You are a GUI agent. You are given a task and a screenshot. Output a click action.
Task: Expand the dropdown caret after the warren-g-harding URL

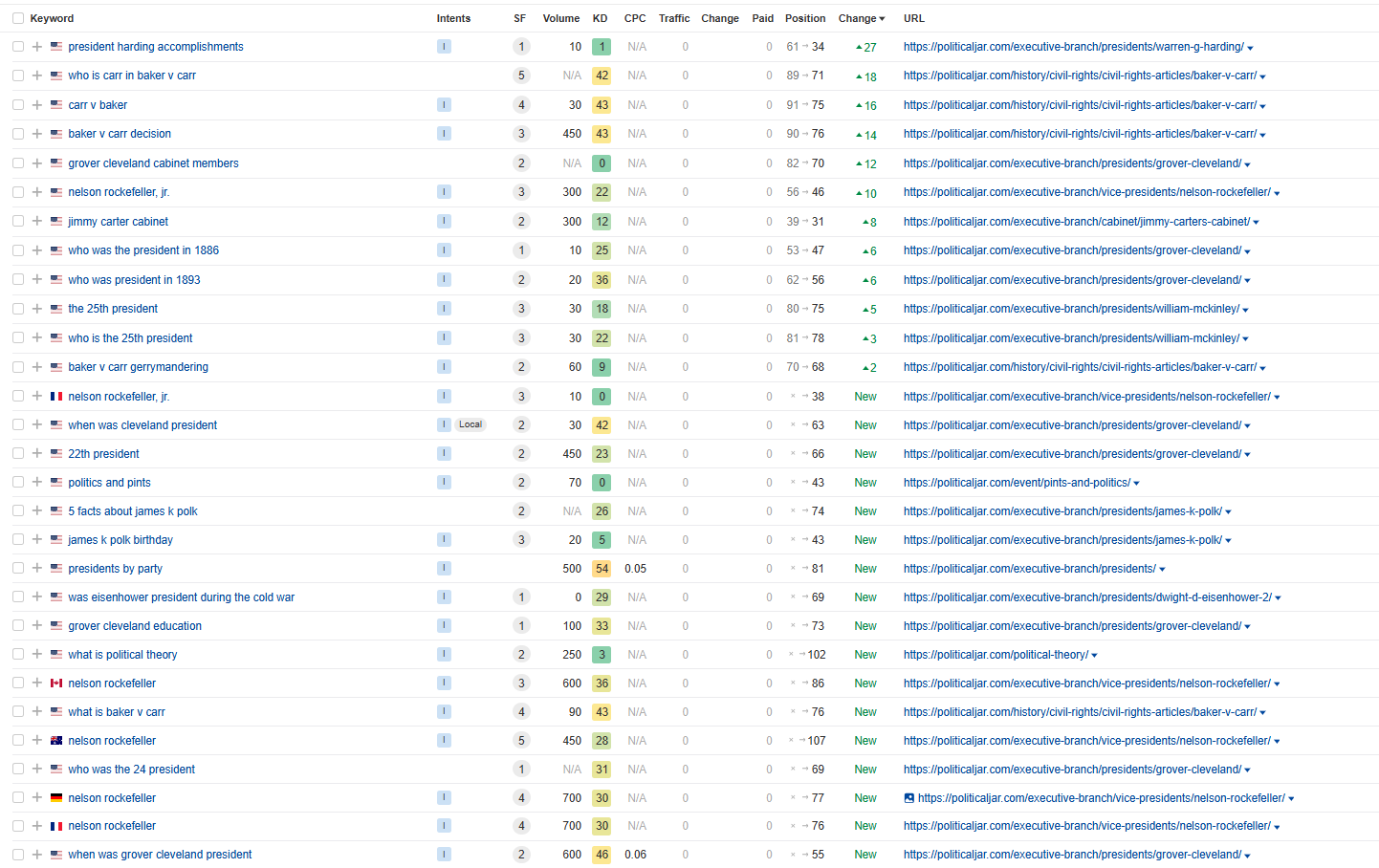point(1250,48)
